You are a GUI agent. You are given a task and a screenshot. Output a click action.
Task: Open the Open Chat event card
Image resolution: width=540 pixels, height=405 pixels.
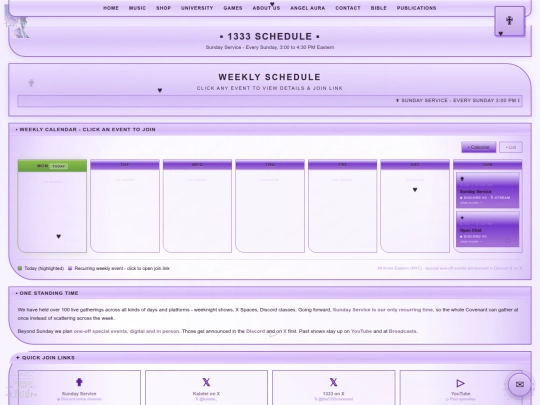(487, 229)
